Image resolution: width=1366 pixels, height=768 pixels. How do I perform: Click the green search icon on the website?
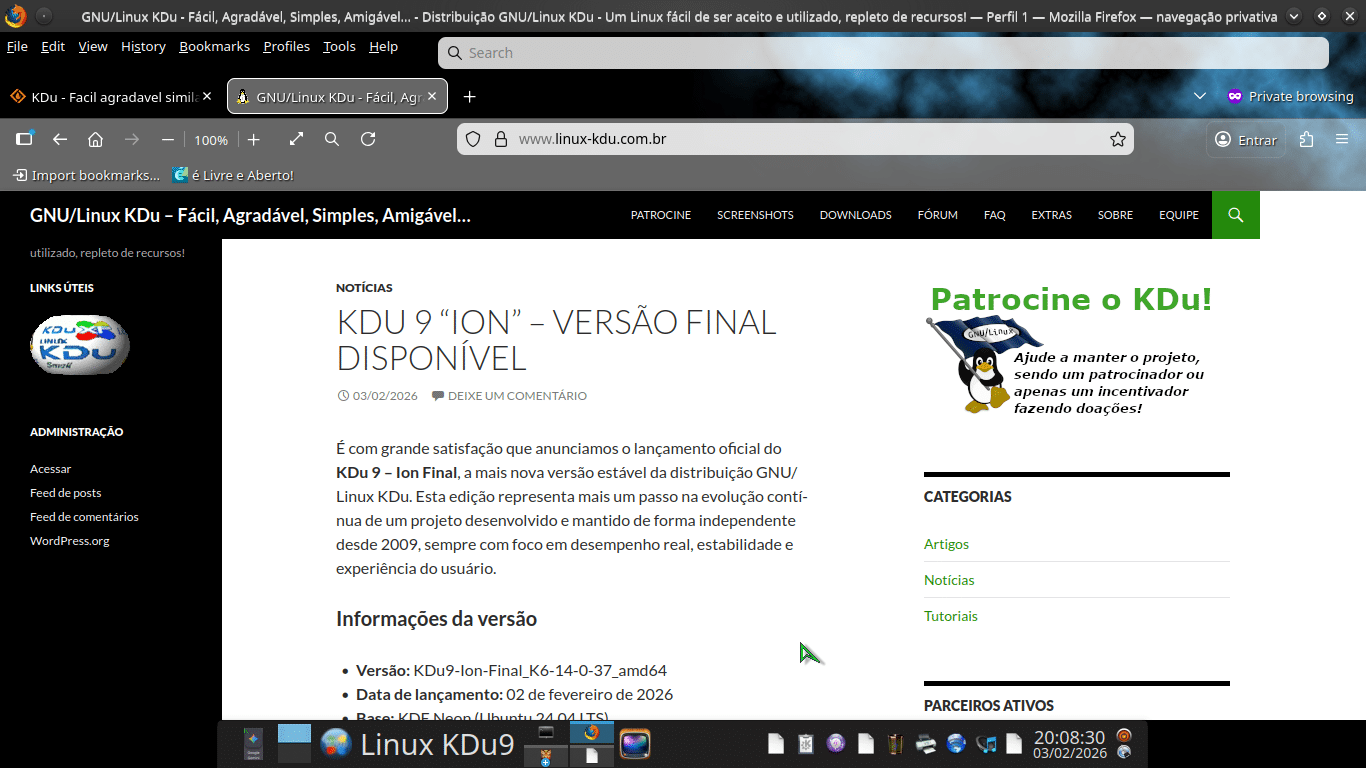click(1235, 215)
